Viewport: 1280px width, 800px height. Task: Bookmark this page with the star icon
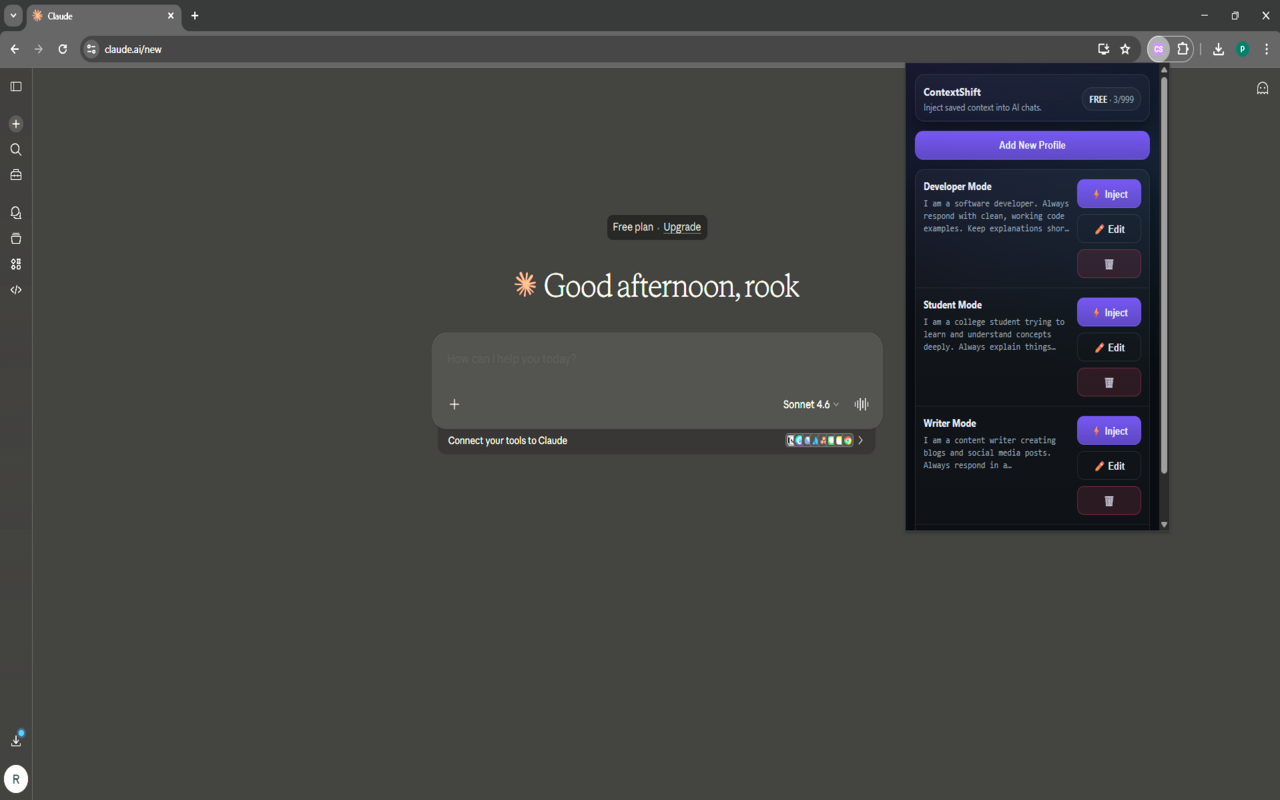pos(1125,49)
